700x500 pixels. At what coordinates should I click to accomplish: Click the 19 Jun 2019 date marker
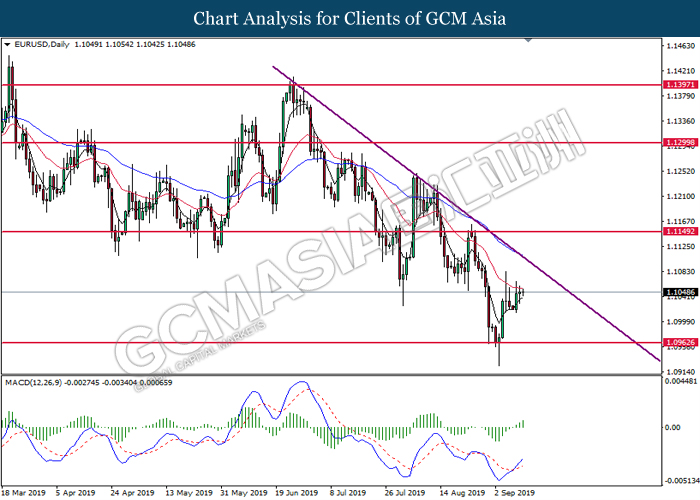[x=296, y=493]
